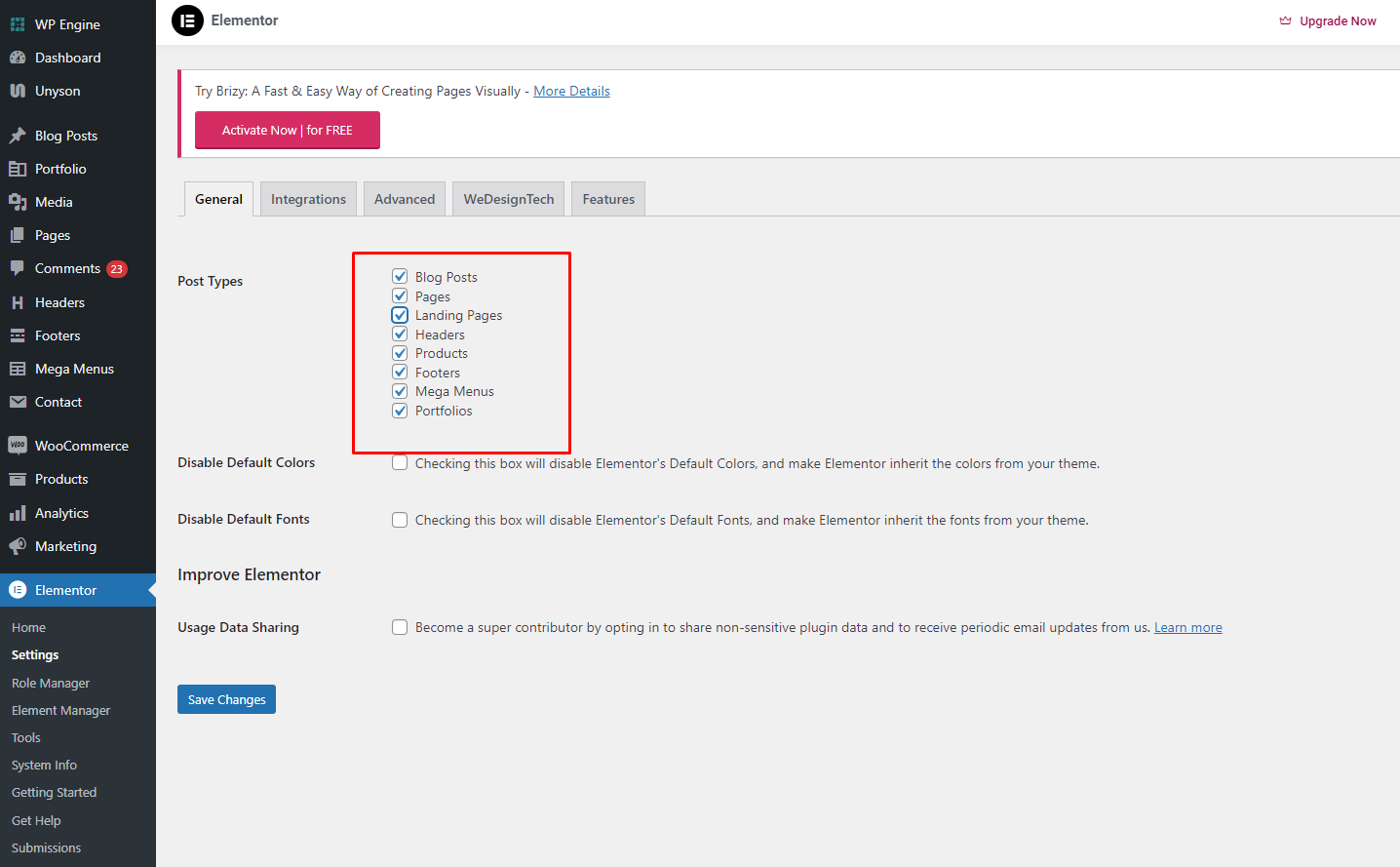Screen dimensions: 1400x867
Task: Click the Upgrade Now link
Action: (1328, 20)
